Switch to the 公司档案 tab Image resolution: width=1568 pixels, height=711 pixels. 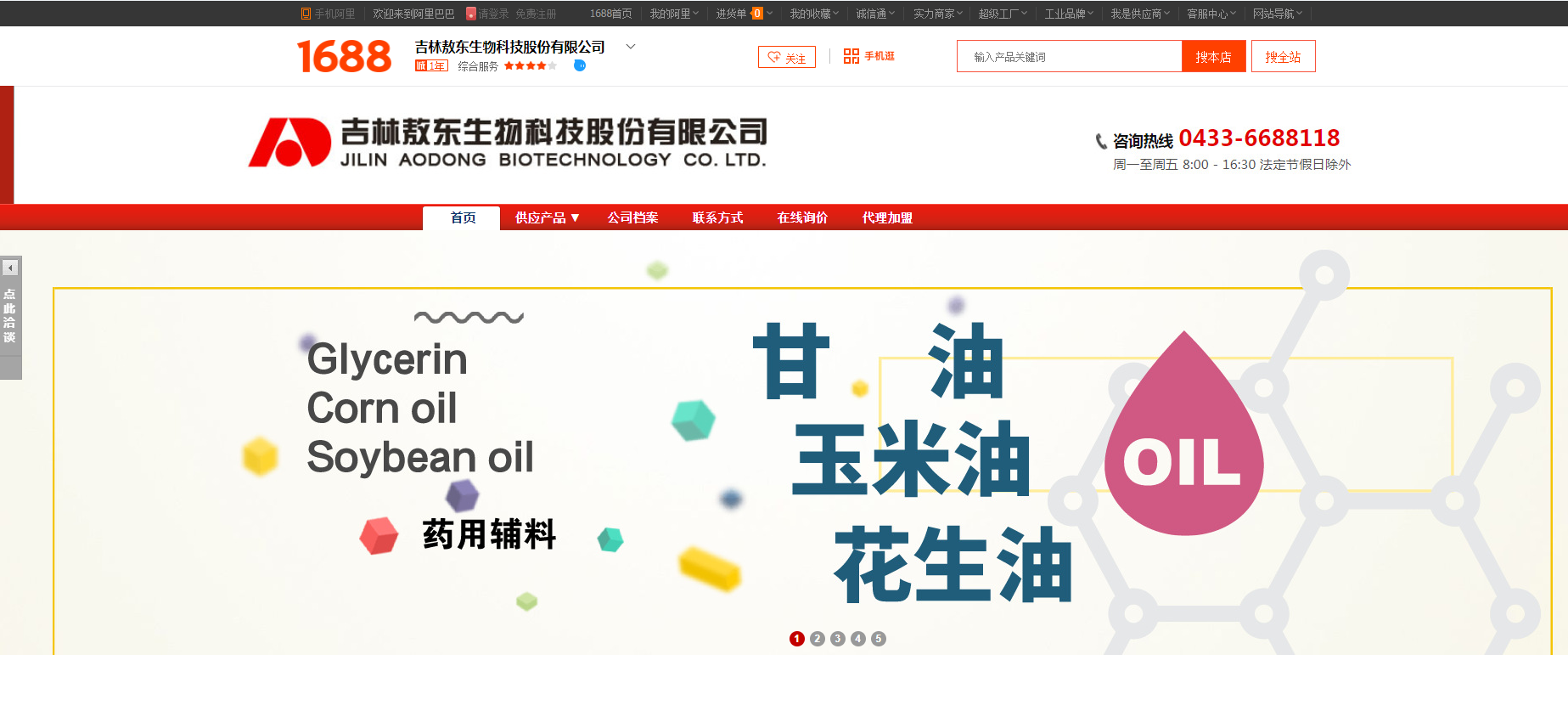tap(632, 217)
